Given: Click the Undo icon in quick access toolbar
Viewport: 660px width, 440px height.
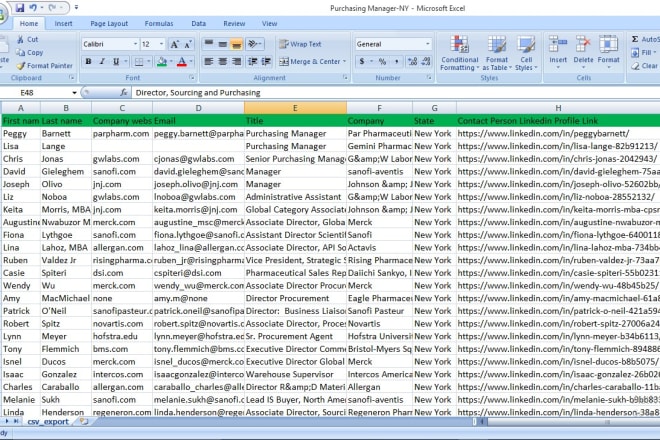Looking at the screenshot, I should (33, 7).
